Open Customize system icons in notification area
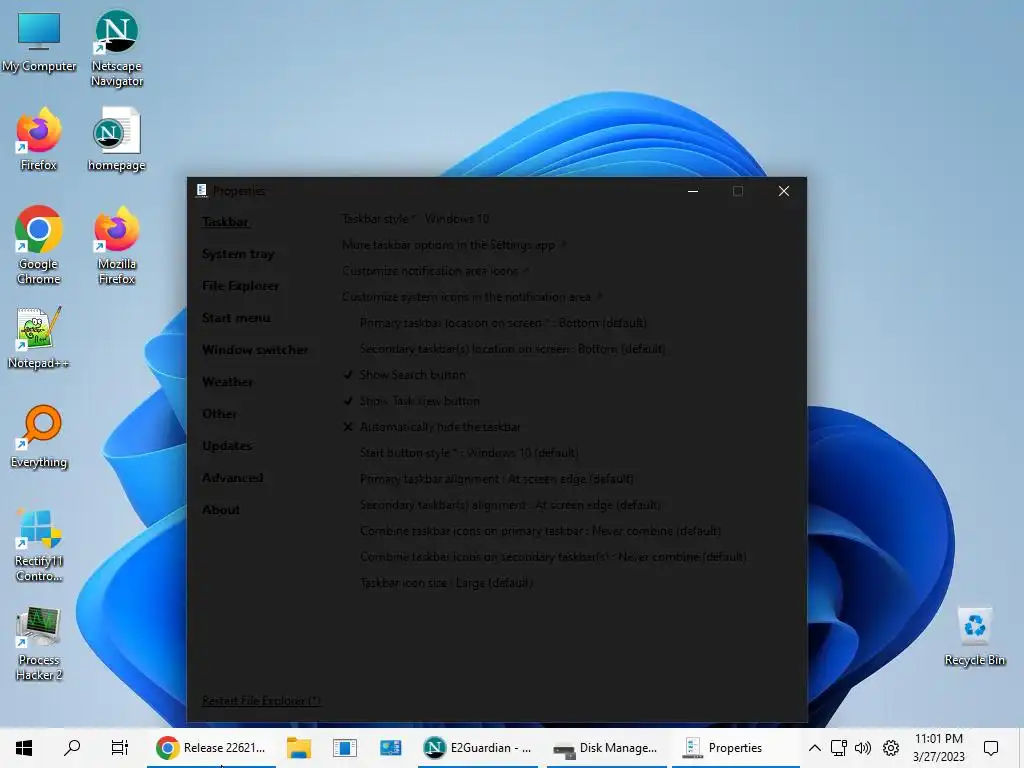The image size is (1024, 768). coord(472,297)
